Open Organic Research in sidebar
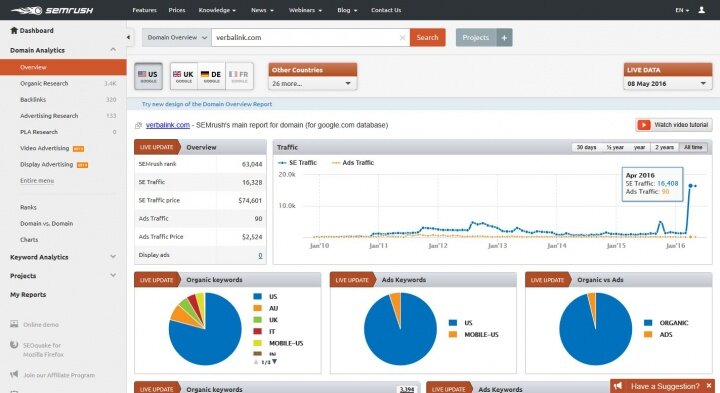 (44, 84)
